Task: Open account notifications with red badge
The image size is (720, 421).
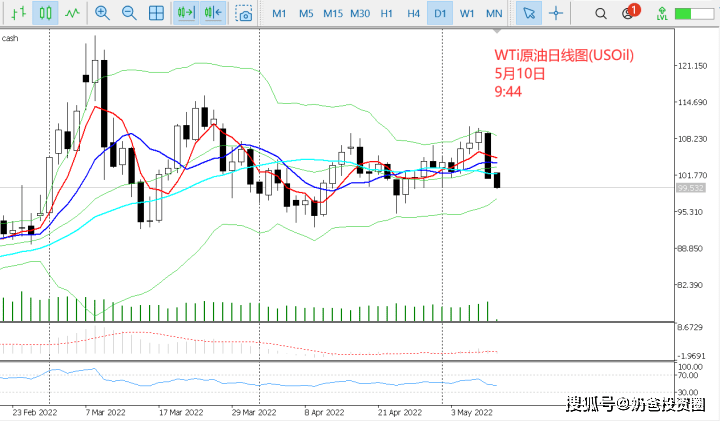Action: click(x=630, y=11)
